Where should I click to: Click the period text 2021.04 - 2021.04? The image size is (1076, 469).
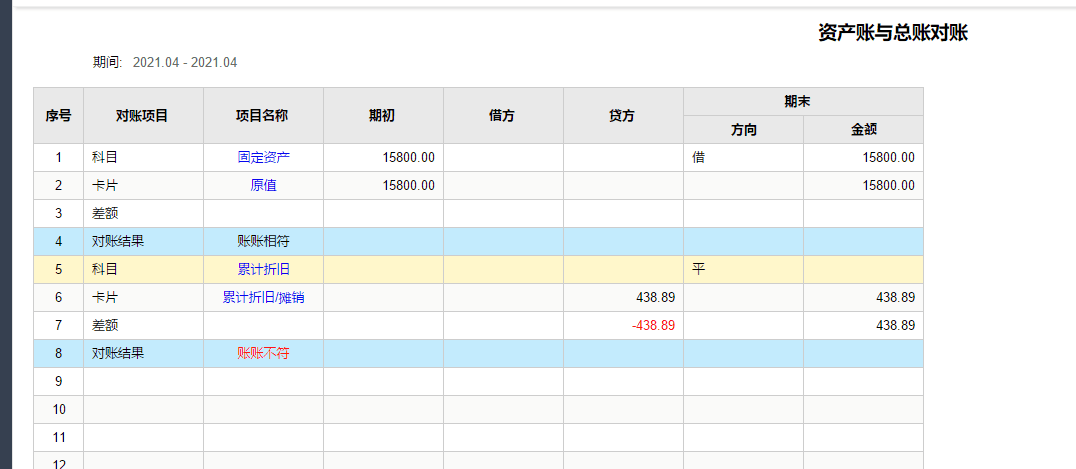click(185, 62)
